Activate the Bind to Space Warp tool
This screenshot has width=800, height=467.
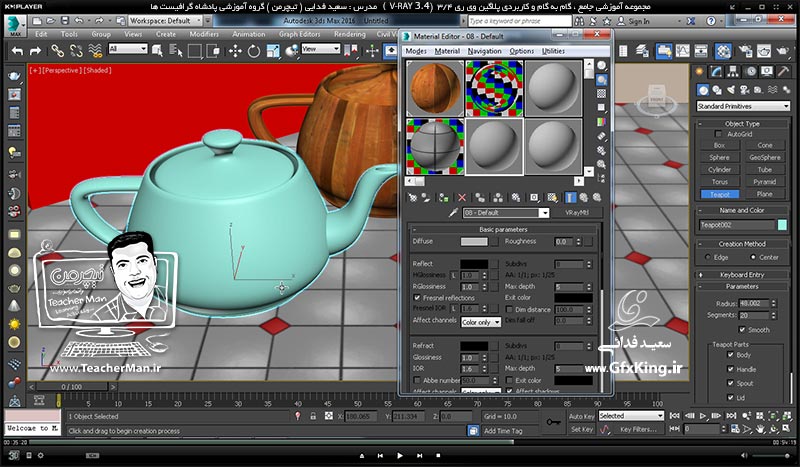coord(95,51)
